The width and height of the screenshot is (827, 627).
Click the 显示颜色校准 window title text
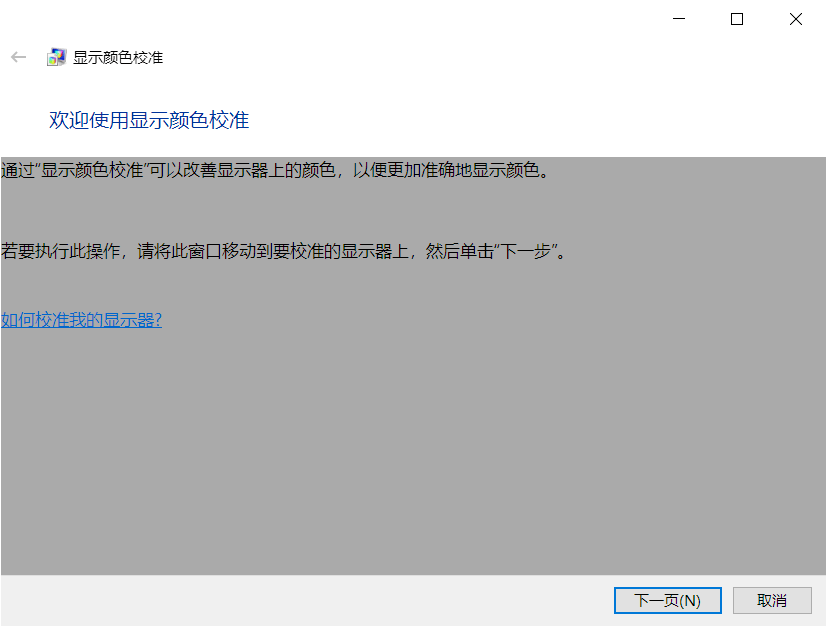coord(118,58)
